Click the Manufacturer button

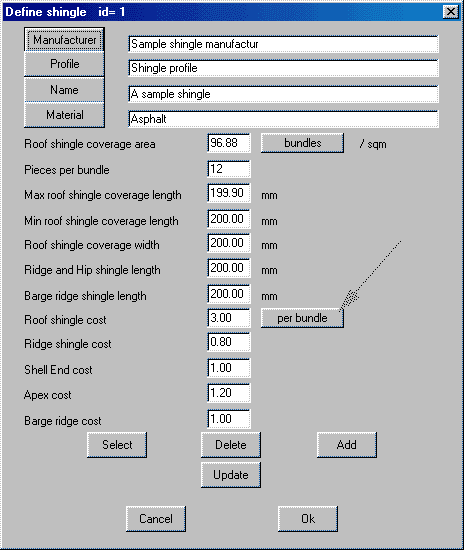coord(65,40)
